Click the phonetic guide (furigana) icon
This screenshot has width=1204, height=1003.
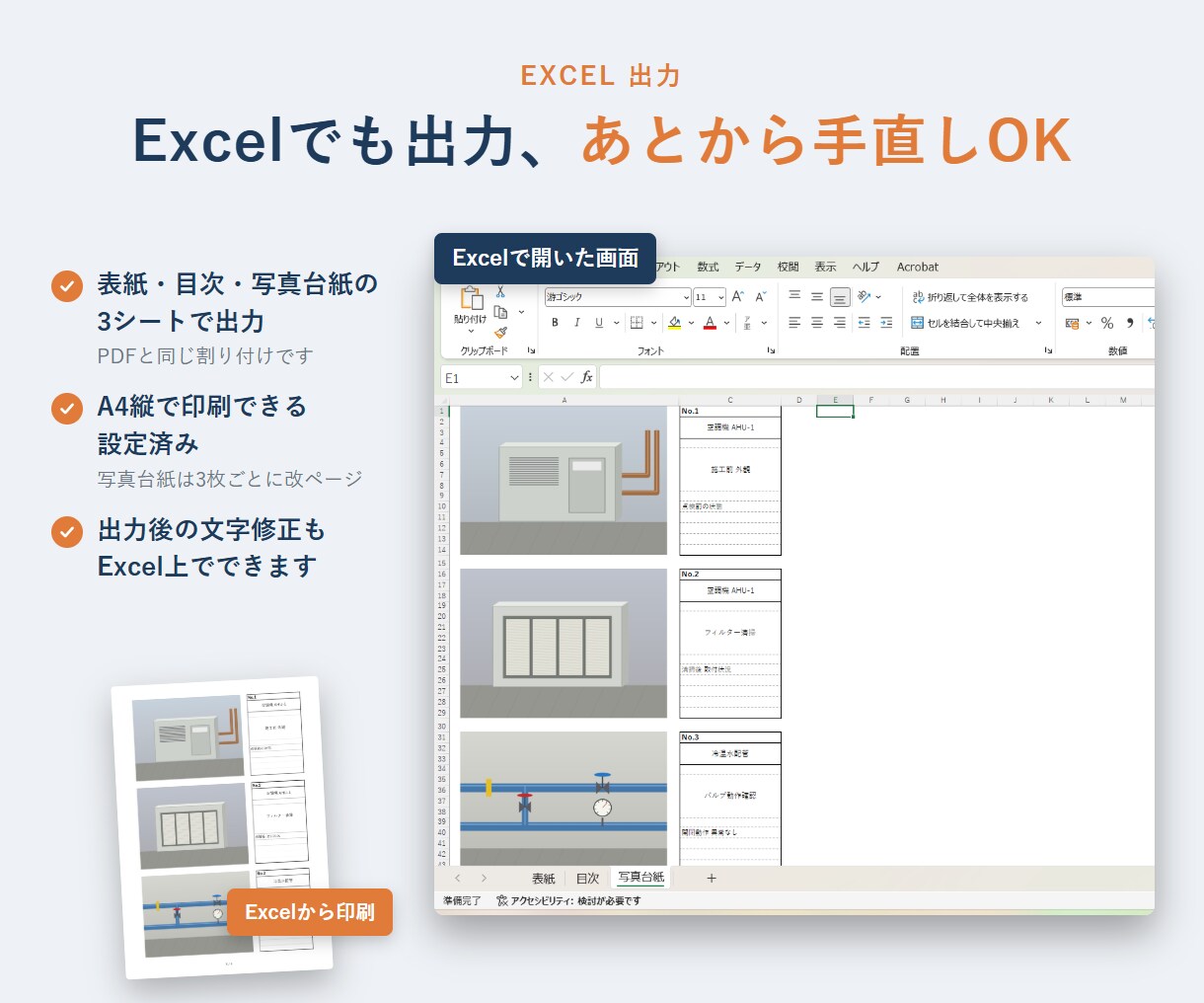747,323
